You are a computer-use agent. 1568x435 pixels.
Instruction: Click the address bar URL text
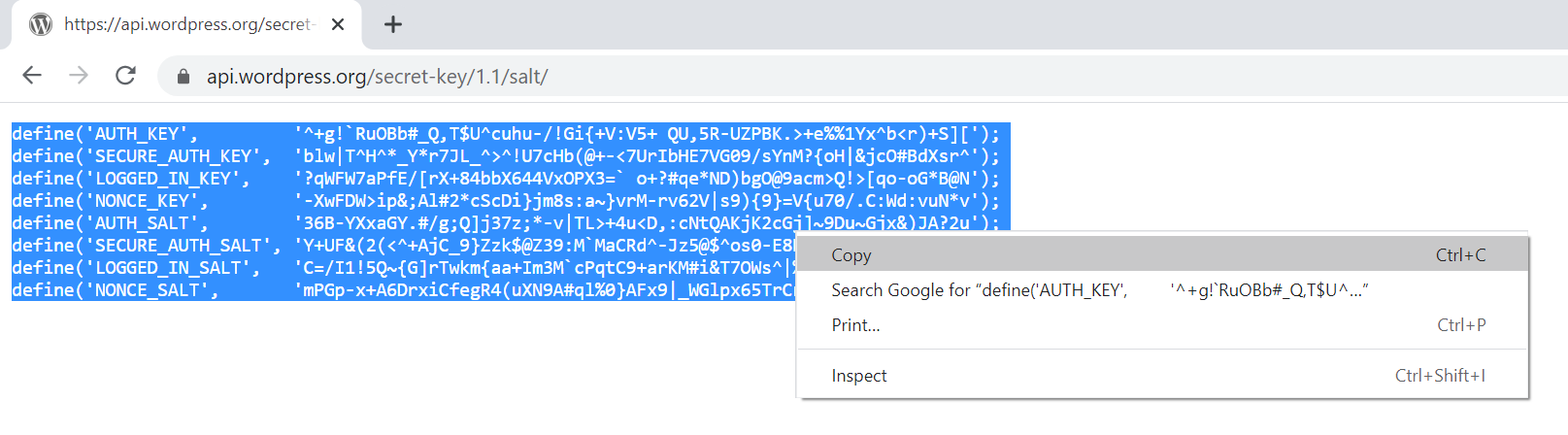coord(377,77)
